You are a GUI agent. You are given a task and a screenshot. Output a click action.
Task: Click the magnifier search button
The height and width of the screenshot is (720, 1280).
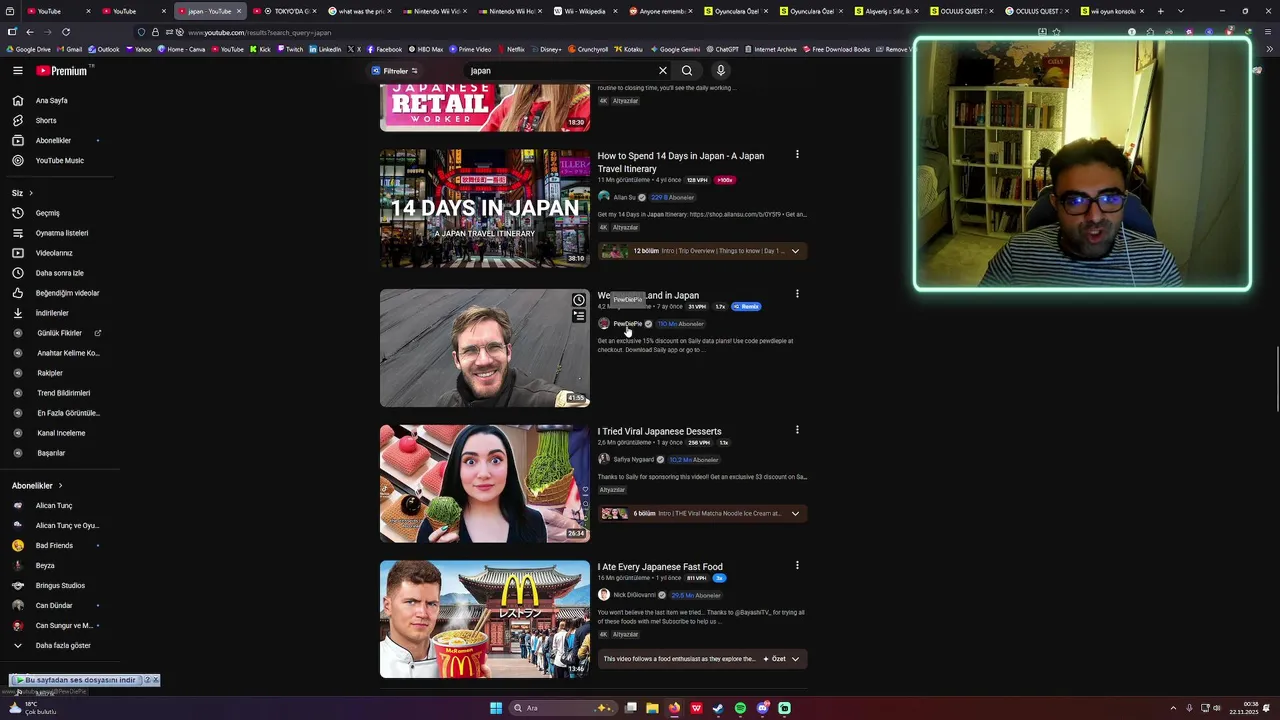[687, 71]
